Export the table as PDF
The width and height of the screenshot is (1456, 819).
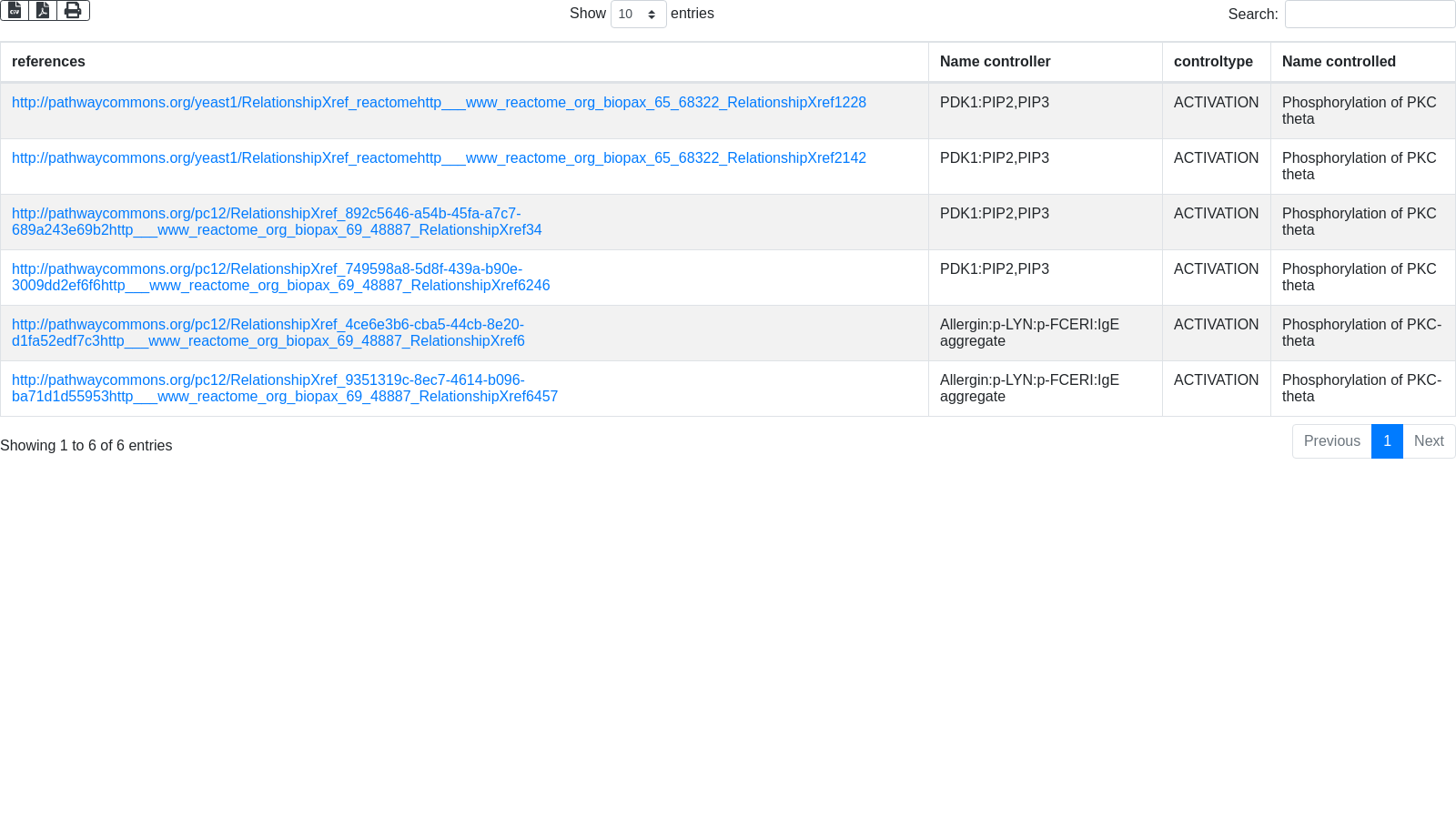click(x=43, y=10)
